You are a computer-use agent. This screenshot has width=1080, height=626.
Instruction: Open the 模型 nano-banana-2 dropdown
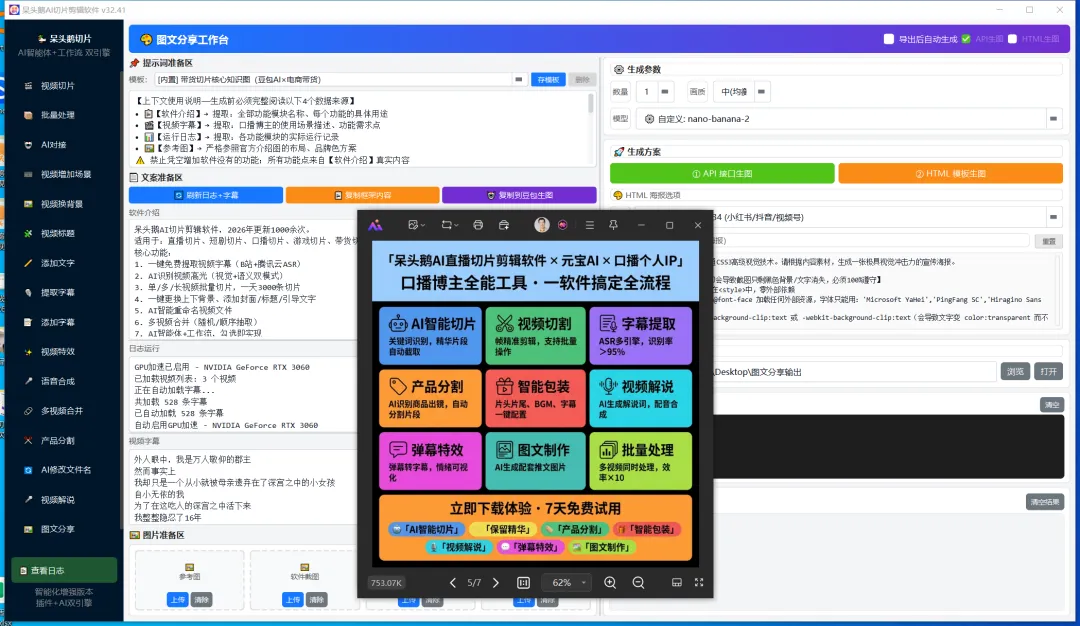click(x=1053, y=118)
